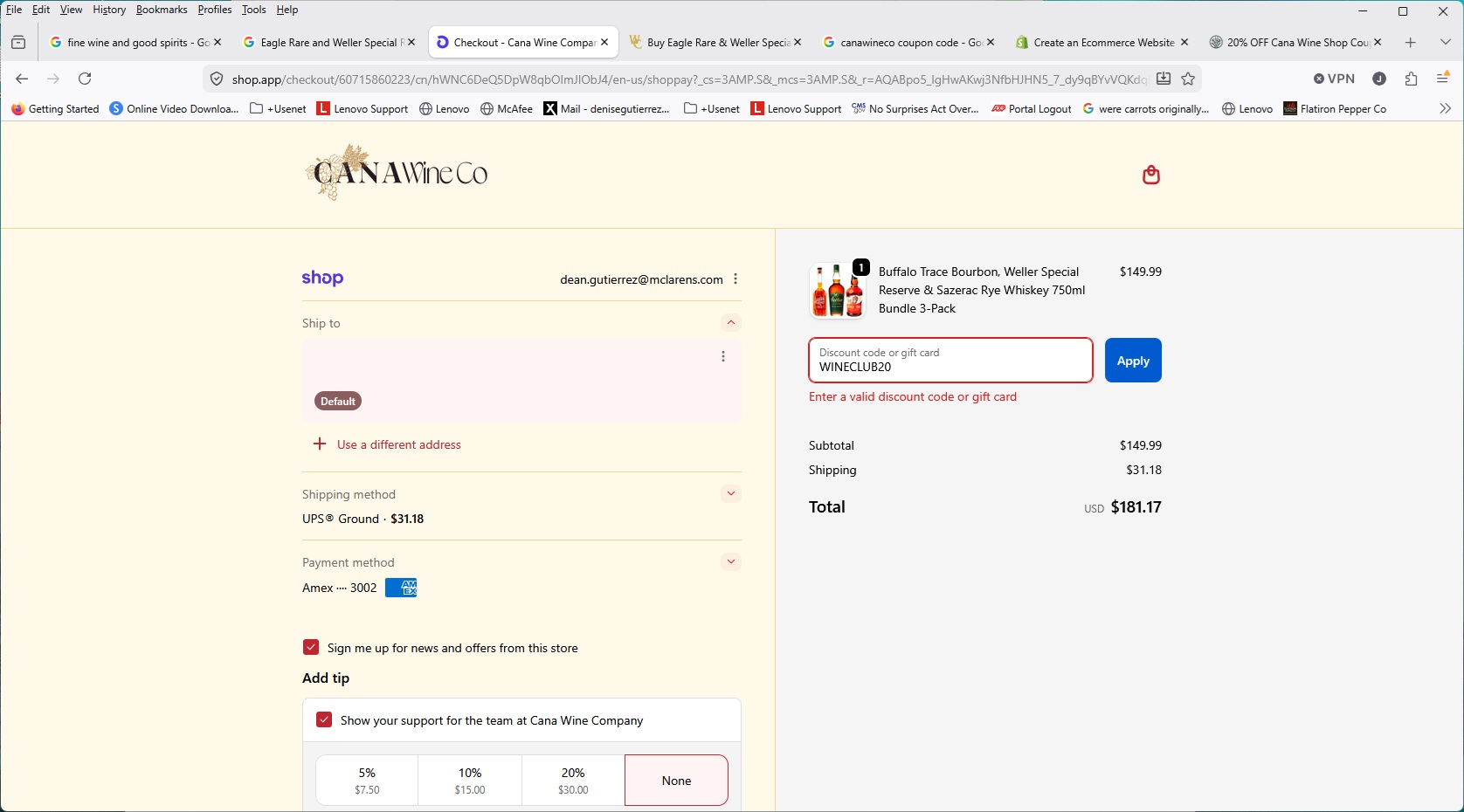Apply the discount code
This screenshot has width=1464, height=812.
pyautogui.click(x=1133, y=361)
